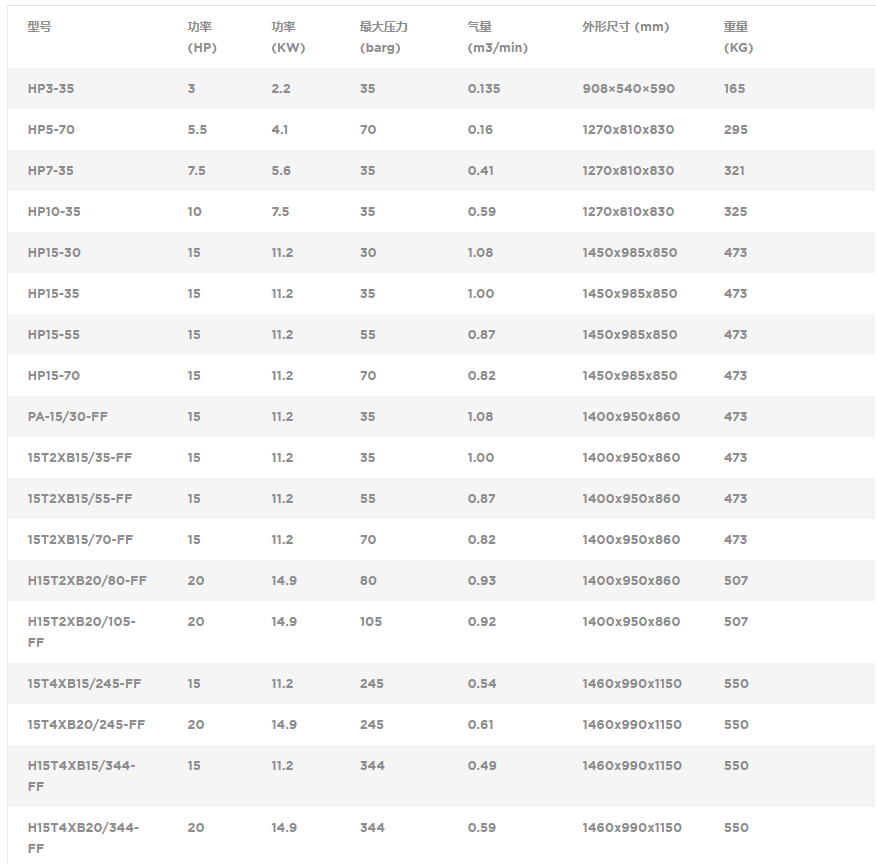876x864 pixels.
Task: Click the HP5-70 model cell
Action: [x=51, y=130]
